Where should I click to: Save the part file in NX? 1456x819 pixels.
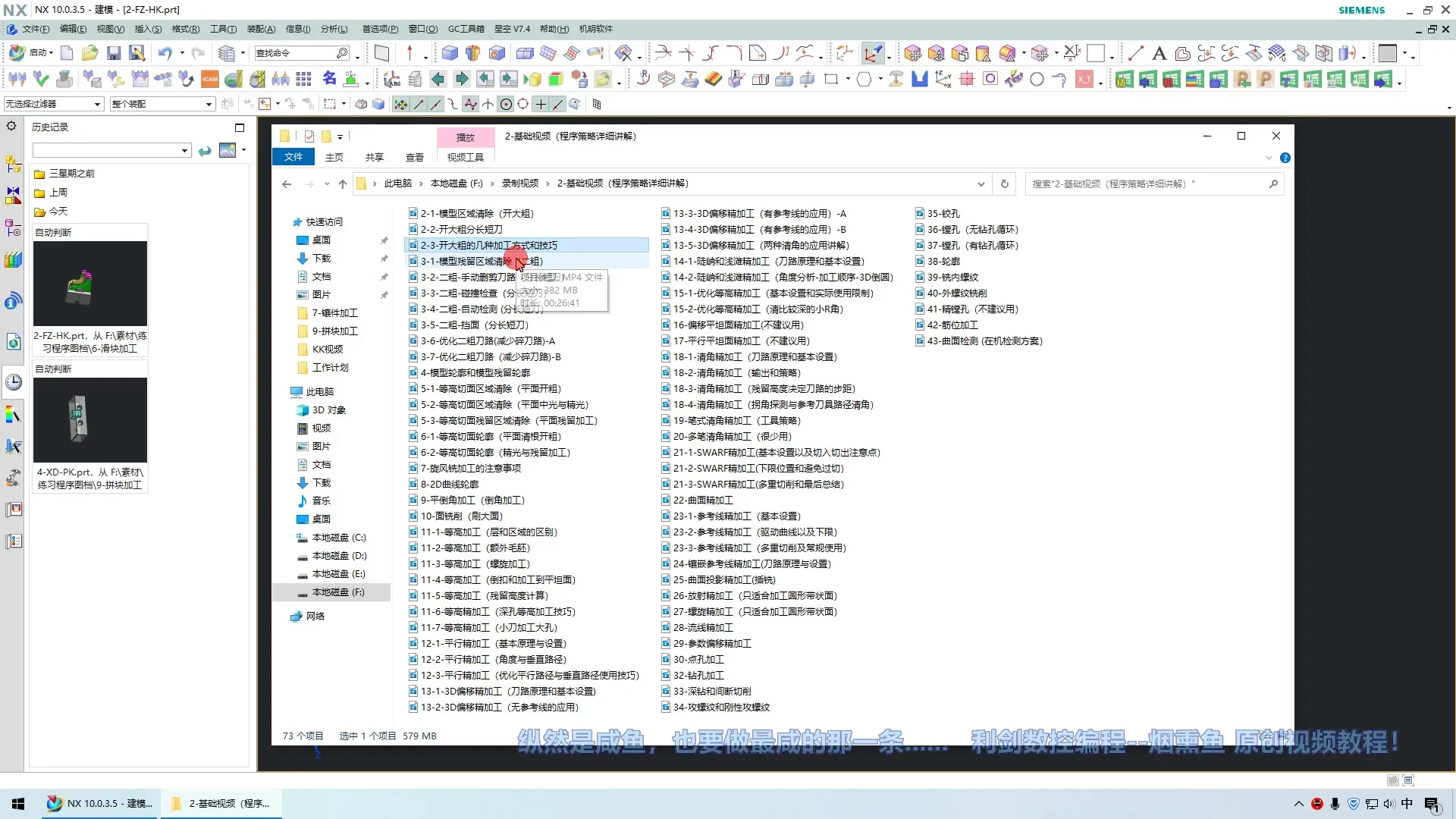(x=114, y=52)
